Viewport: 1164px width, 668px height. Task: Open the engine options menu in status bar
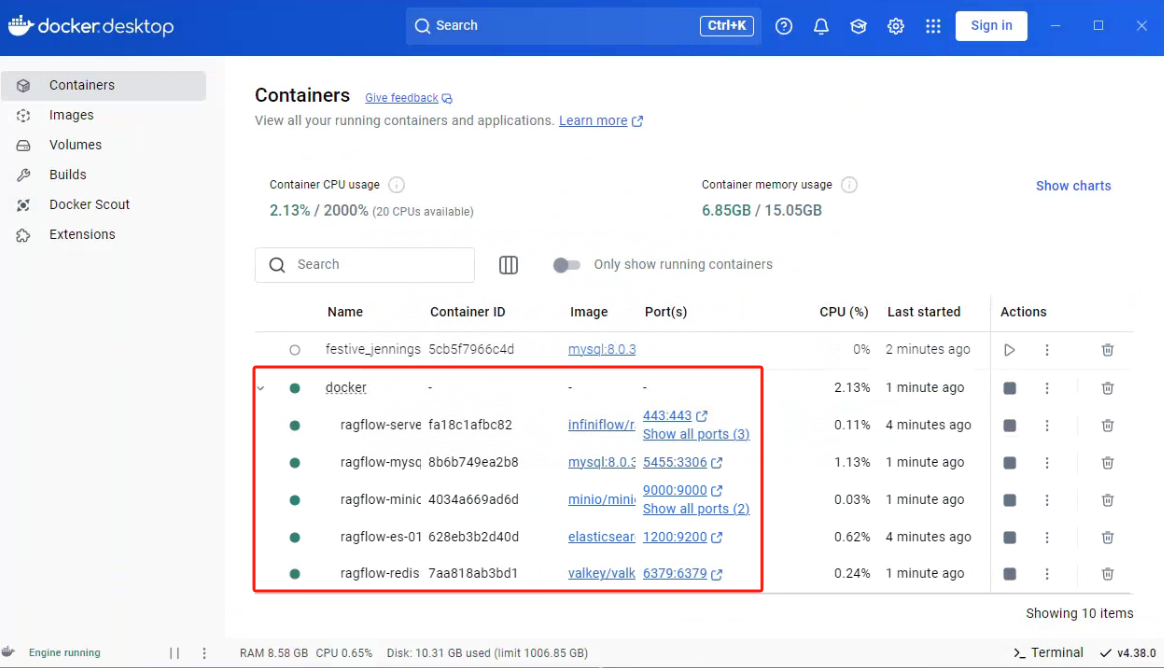pos(204,653)
